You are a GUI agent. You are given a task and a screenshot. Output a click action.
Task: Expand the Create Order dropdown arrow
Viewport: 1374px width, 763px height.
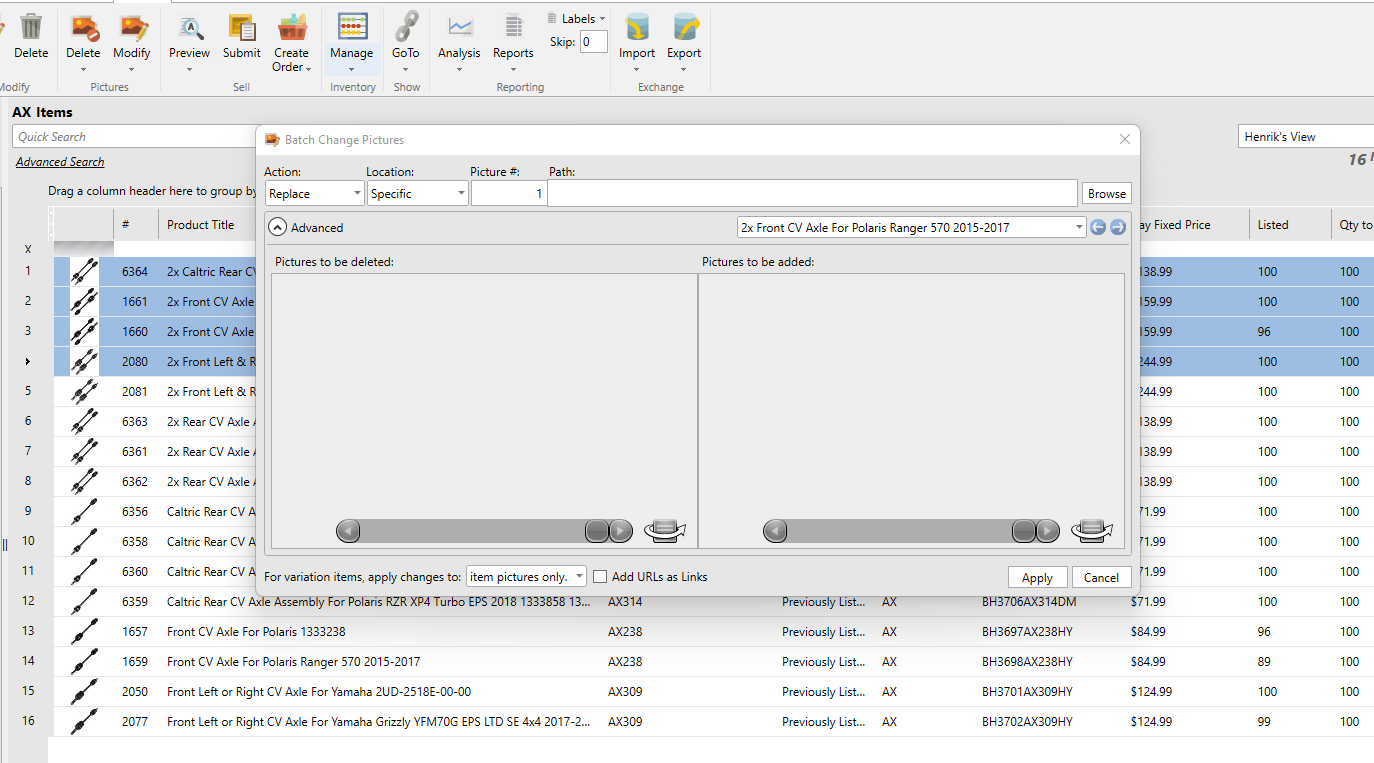pyautogui.click(x=308, y=69)
